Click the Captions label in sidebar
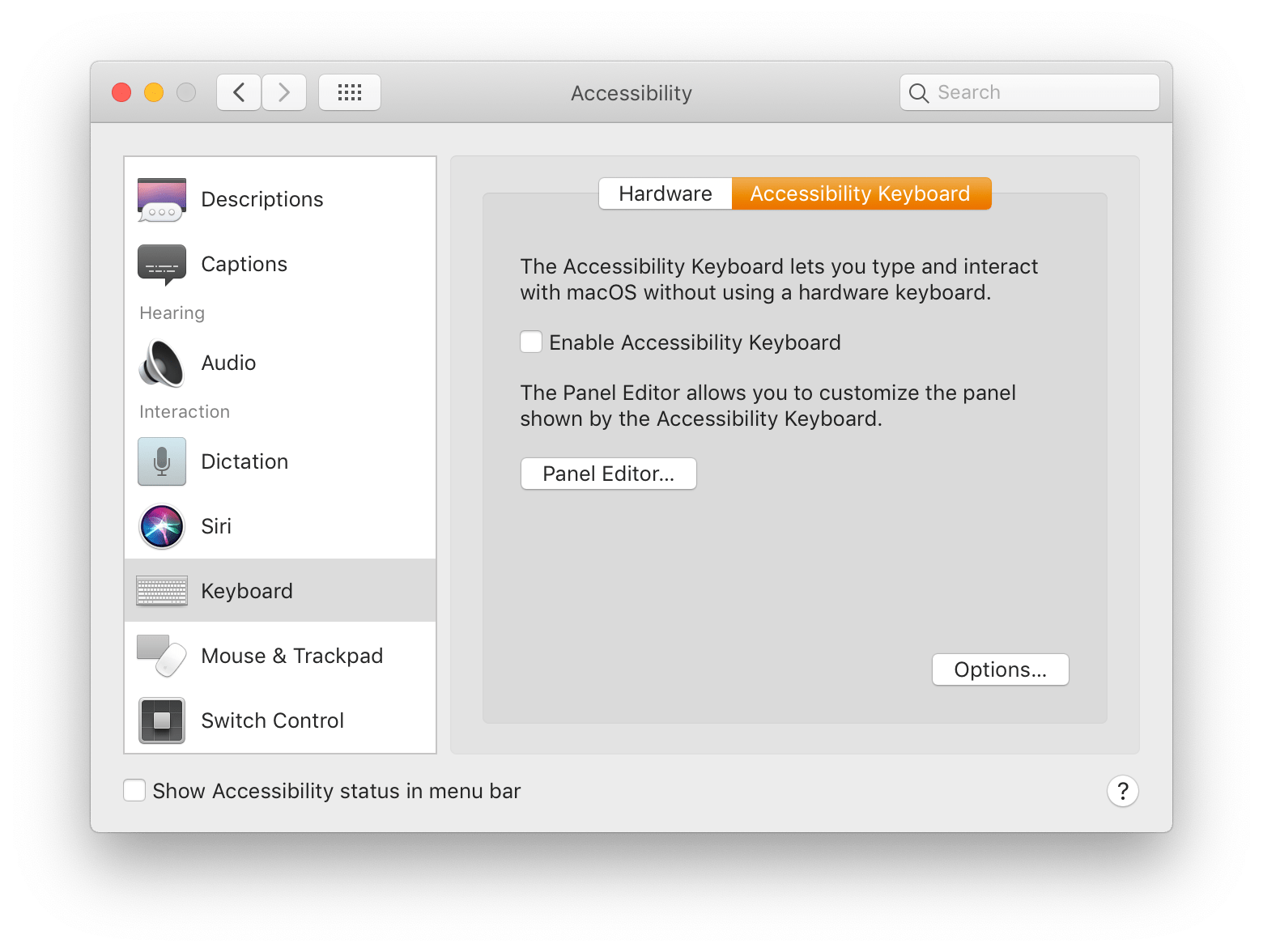1263x952 pixels. [x=245, y=265]
